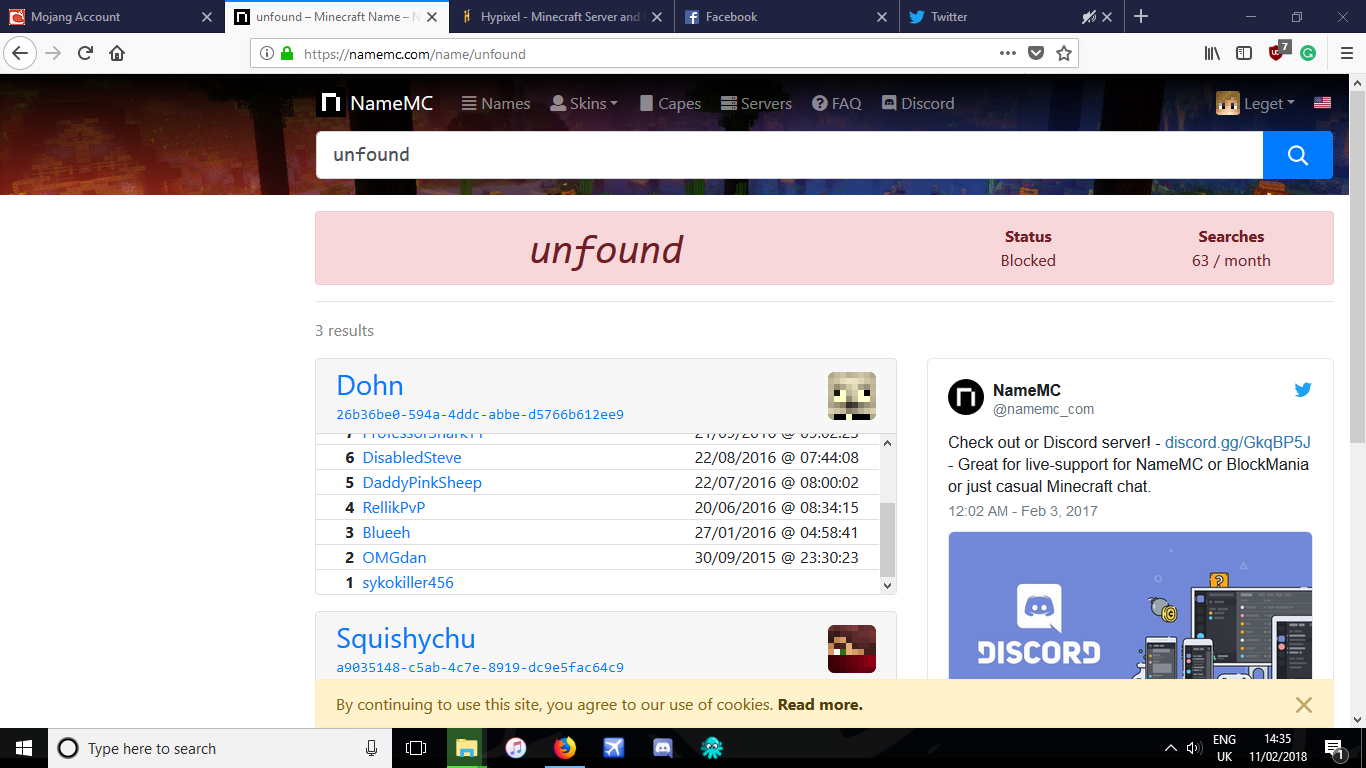Click the name history scrollbar thumb
Screen dimensions: 1366x768
(887, 539)
